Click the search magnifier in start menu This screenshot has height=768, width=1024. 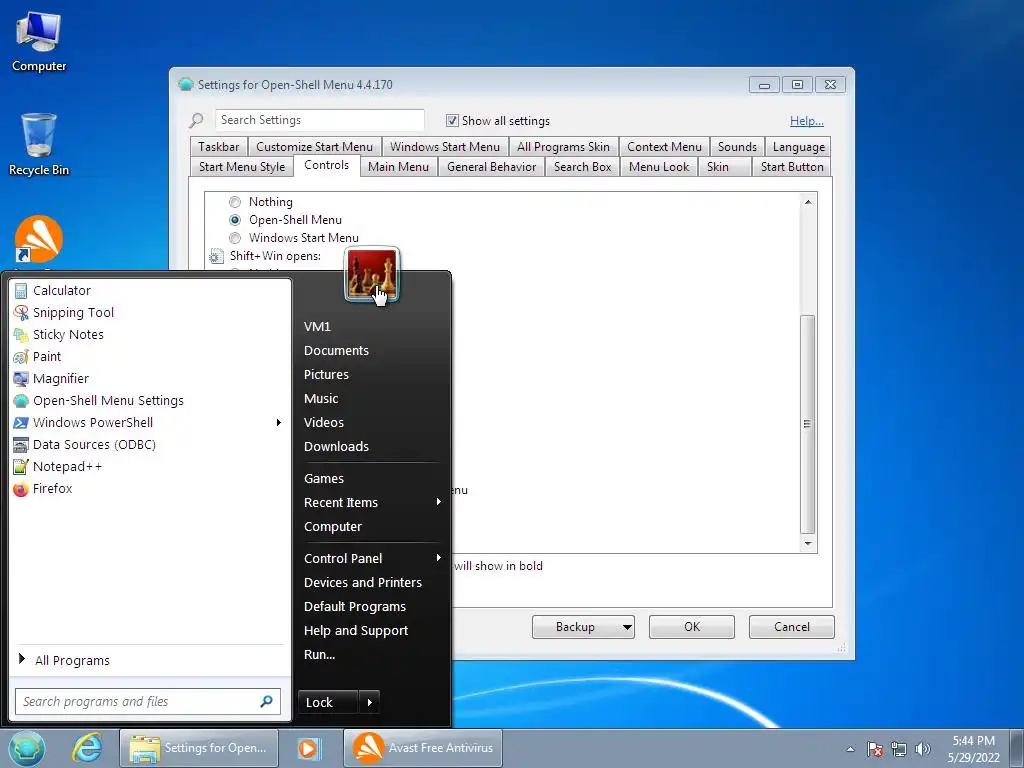266,701
